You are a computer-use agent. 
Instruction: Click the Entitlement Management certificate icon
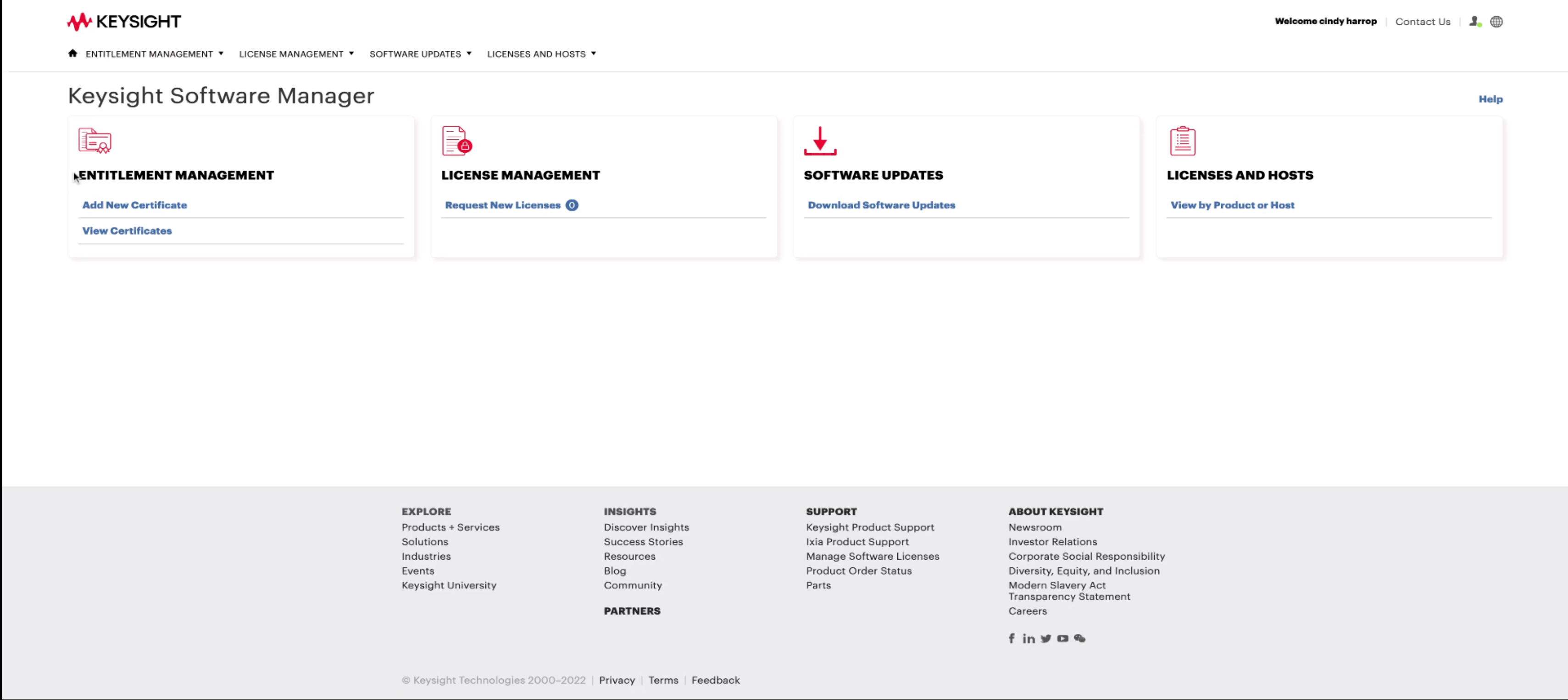pos(95,141)
